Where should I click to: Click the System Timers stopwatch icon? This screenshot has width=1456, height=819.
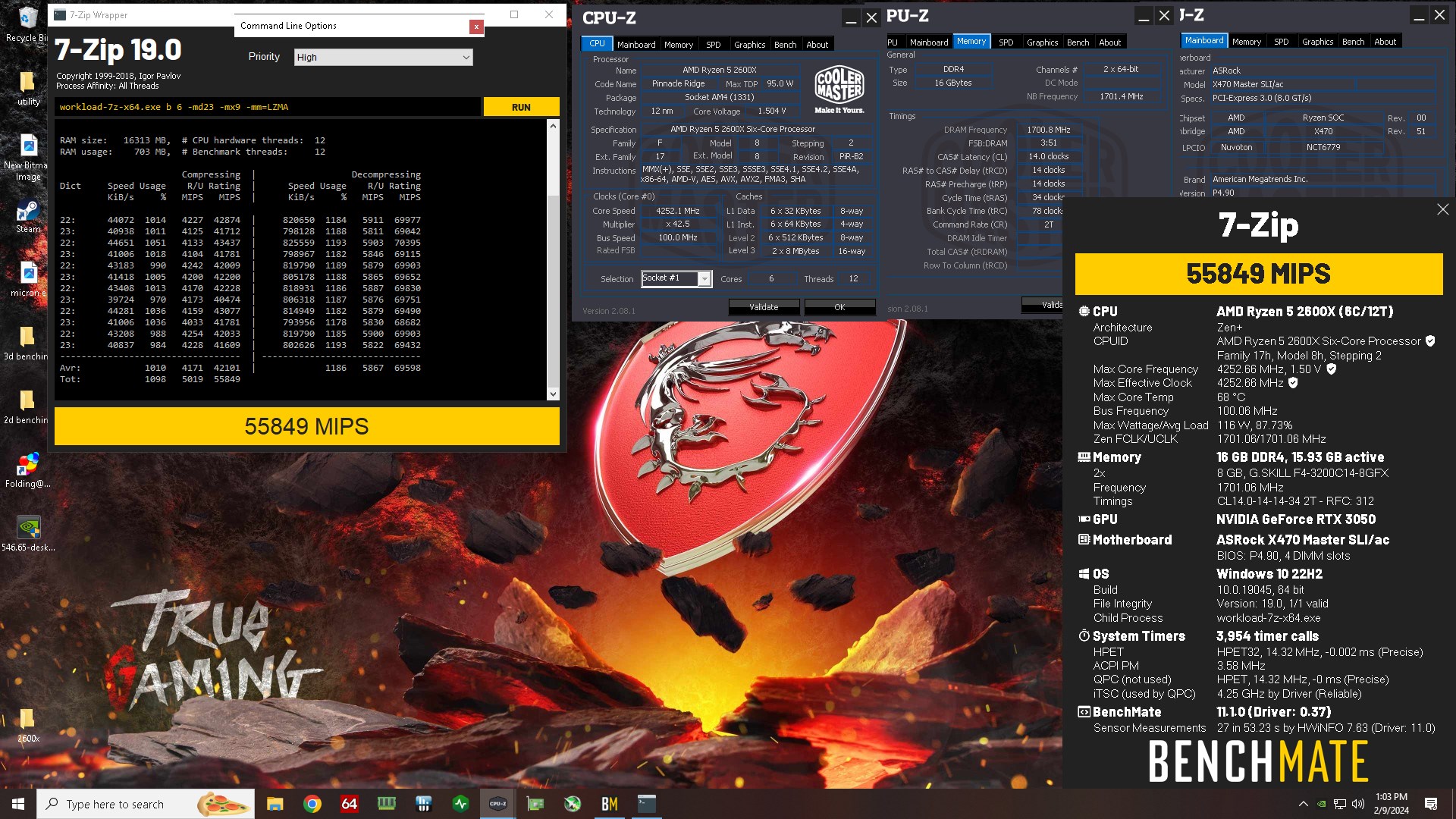coord(1084,636)
